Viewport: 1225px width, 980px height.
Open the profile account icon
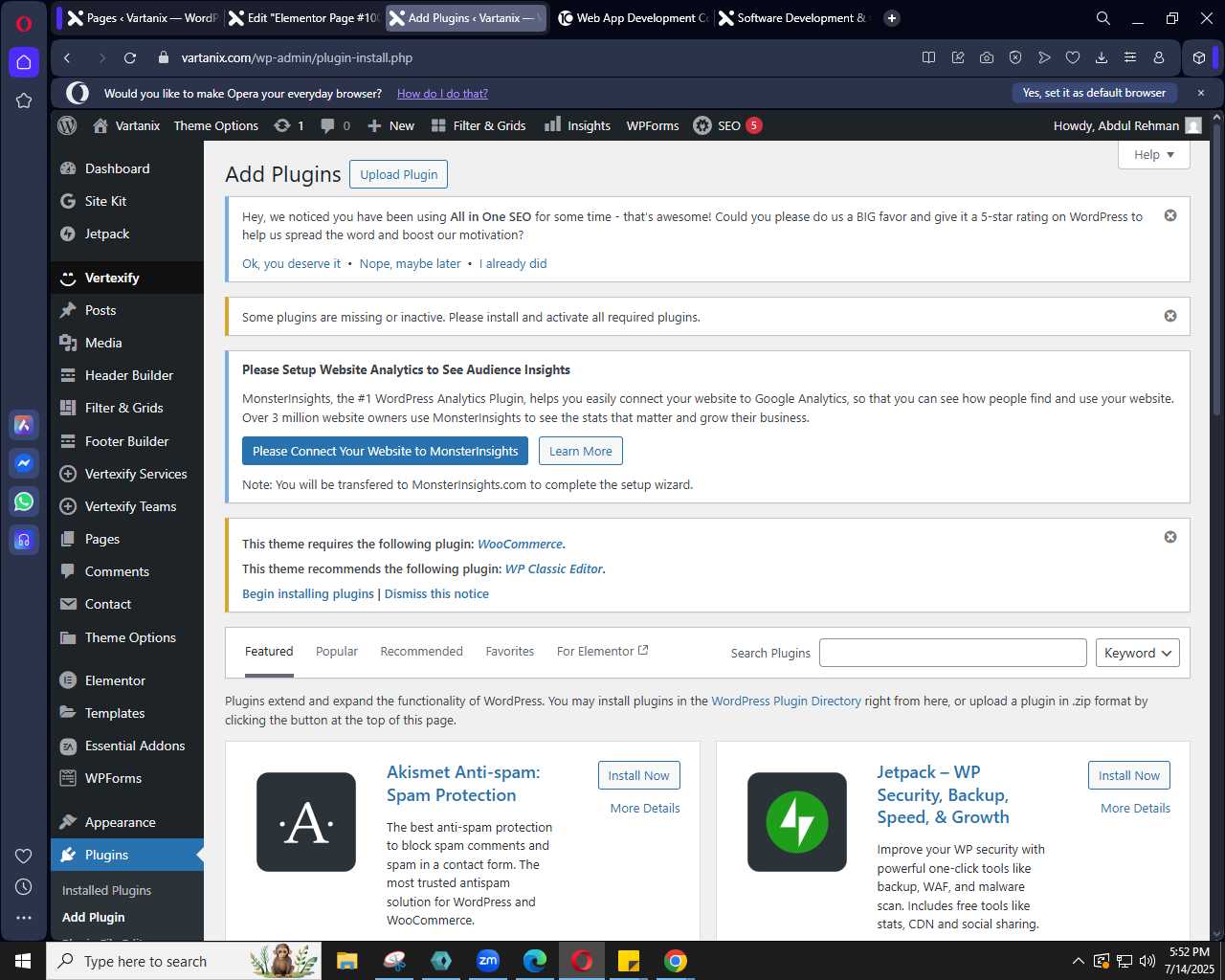pos(1159,57)
